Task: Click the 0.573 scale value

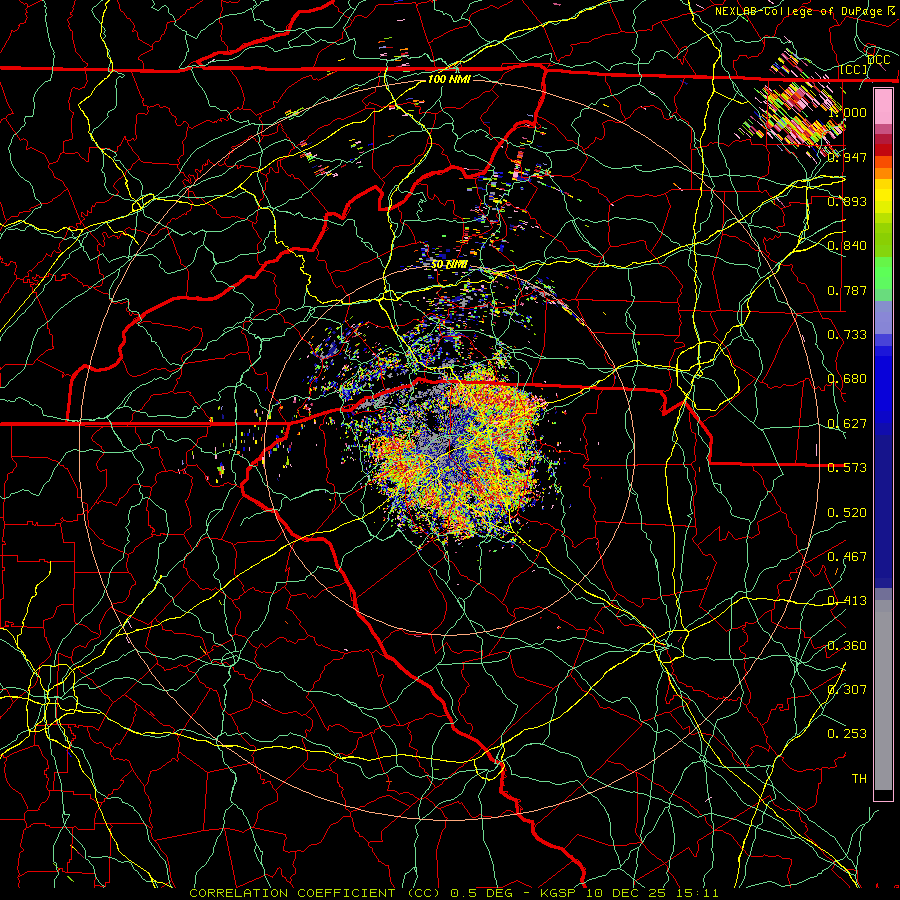Action: [847, 467]
